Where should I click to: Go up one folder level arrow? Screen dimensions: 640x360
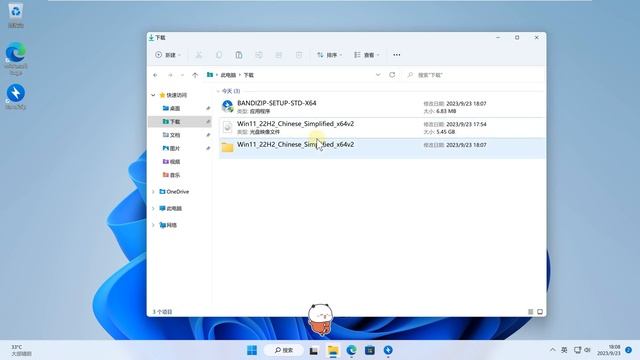pyautogui.click(x=195, y=75)
